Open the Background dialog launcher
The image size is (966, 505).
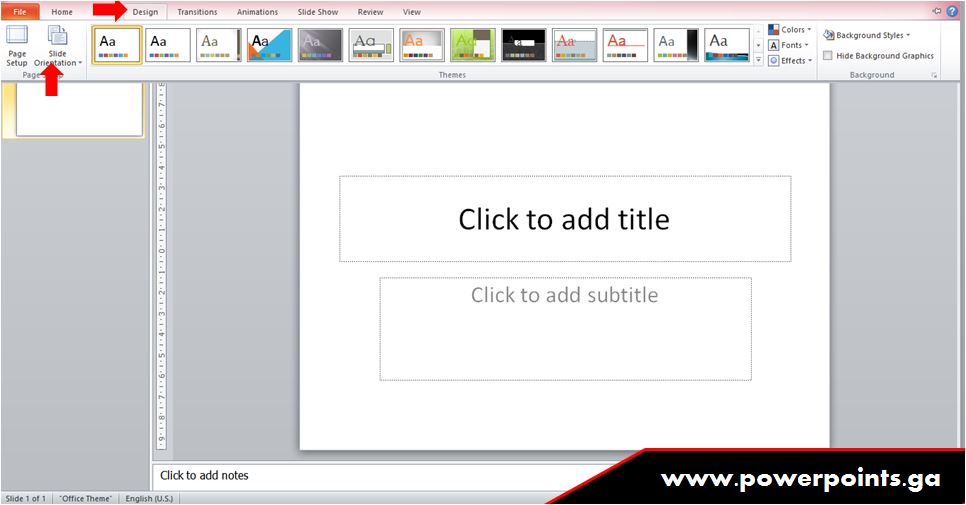click(934, 75)
